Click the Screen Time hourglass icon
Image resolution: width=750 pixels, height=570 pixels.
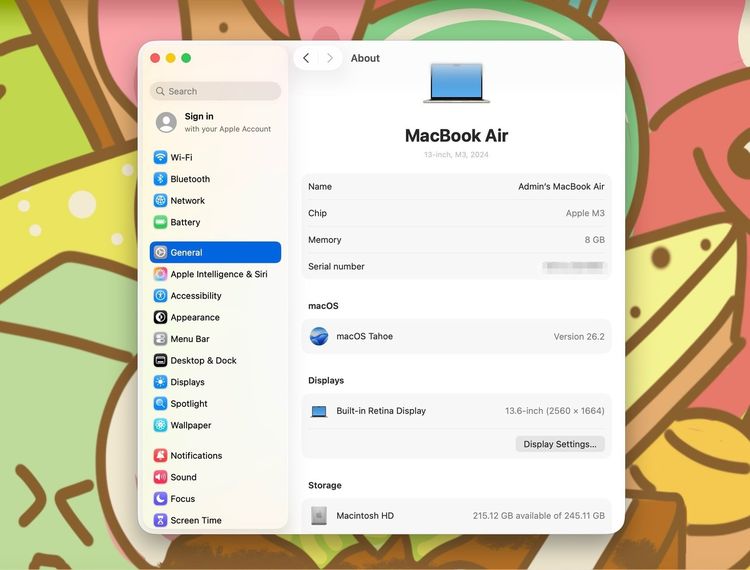(160, 520)
